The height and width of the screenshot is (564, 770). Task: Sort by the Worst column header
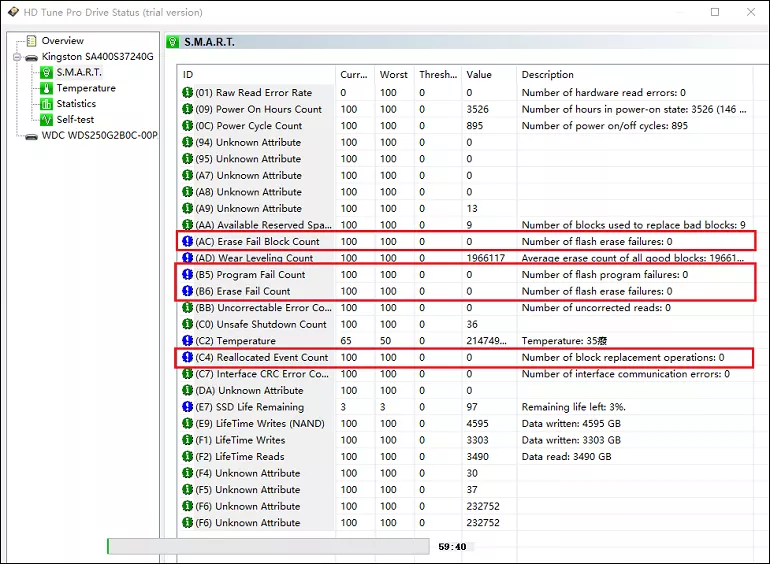click(394, 75)
